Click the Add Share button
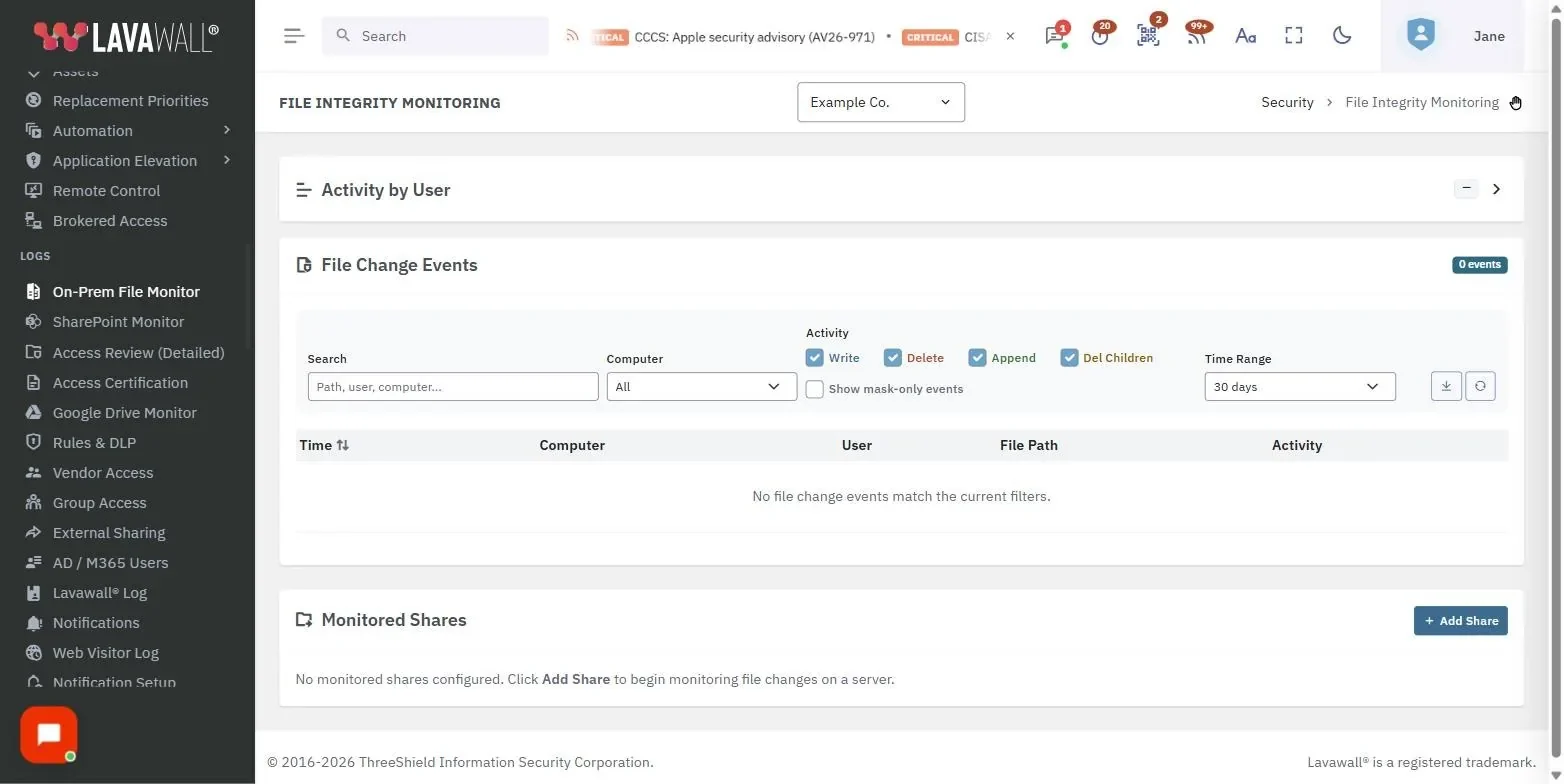The image size is (1564, 784). 1461,621
